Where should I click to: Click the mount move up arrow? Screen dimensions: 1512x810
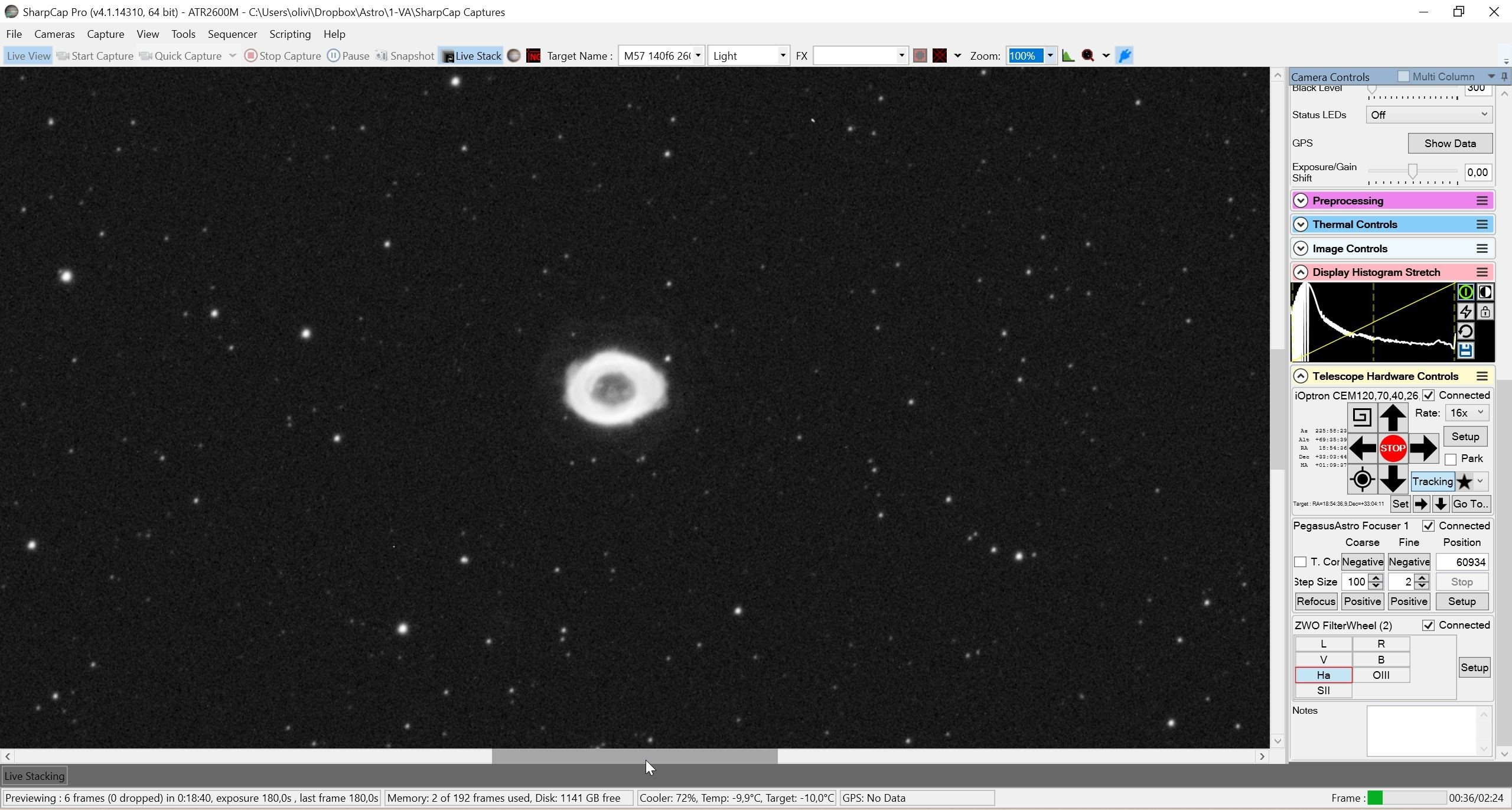[x=1392, y=418]
